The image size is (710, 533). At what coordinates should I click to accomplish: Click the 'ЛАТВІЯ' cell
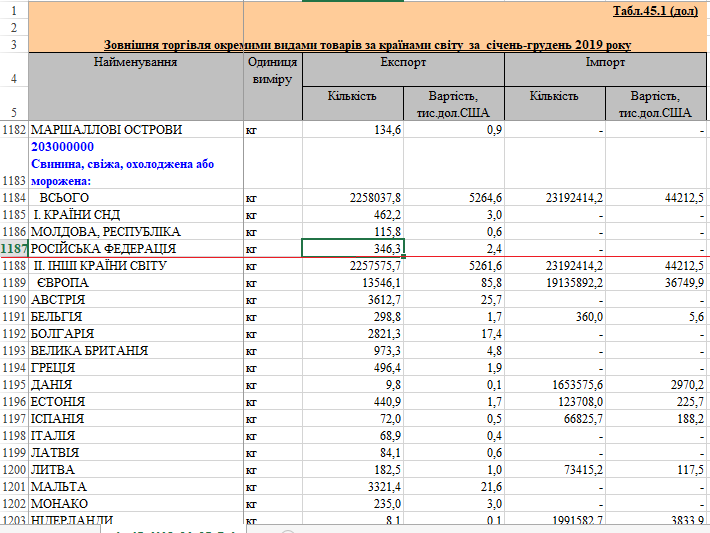[x=136, y=452]
